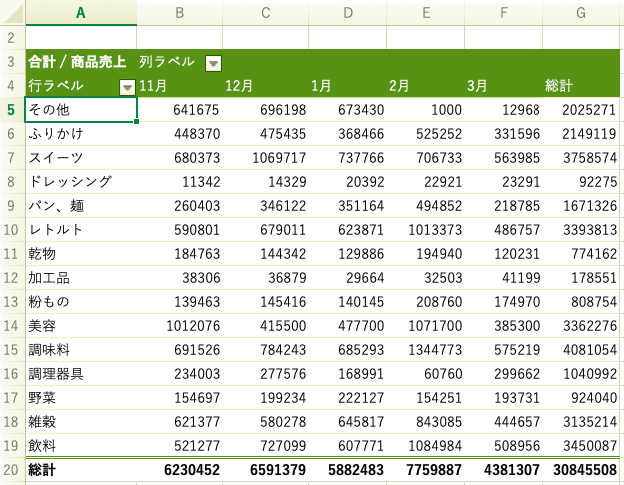Select column C header
Screen dimensions: 624x485
tap(265, 13)
